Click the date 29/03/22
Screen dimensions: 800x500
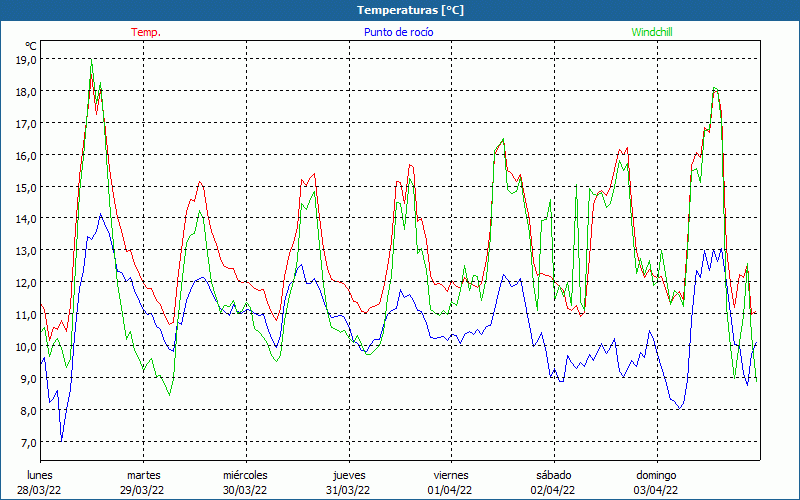pos(142,490)
